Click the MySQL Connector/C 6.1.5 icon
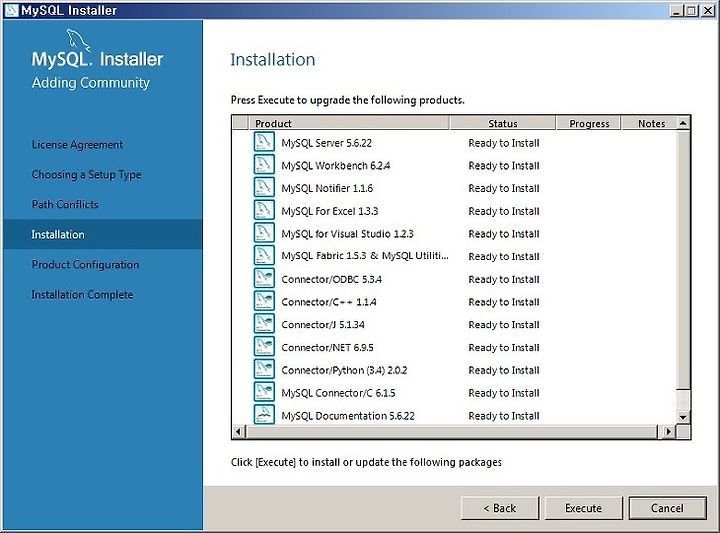 tap(264, 392)
